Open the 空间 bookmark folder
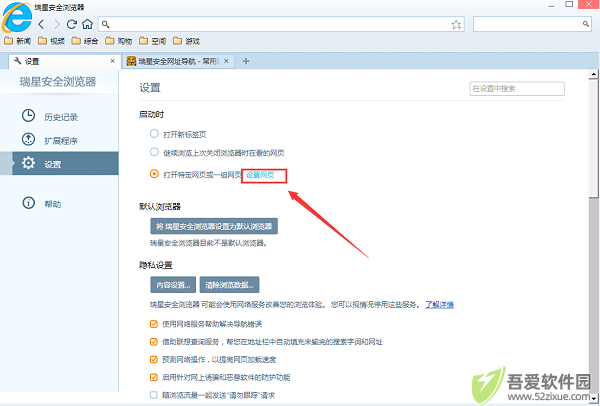The height and width of the screenshot is (406, 600). click(152, 41)
